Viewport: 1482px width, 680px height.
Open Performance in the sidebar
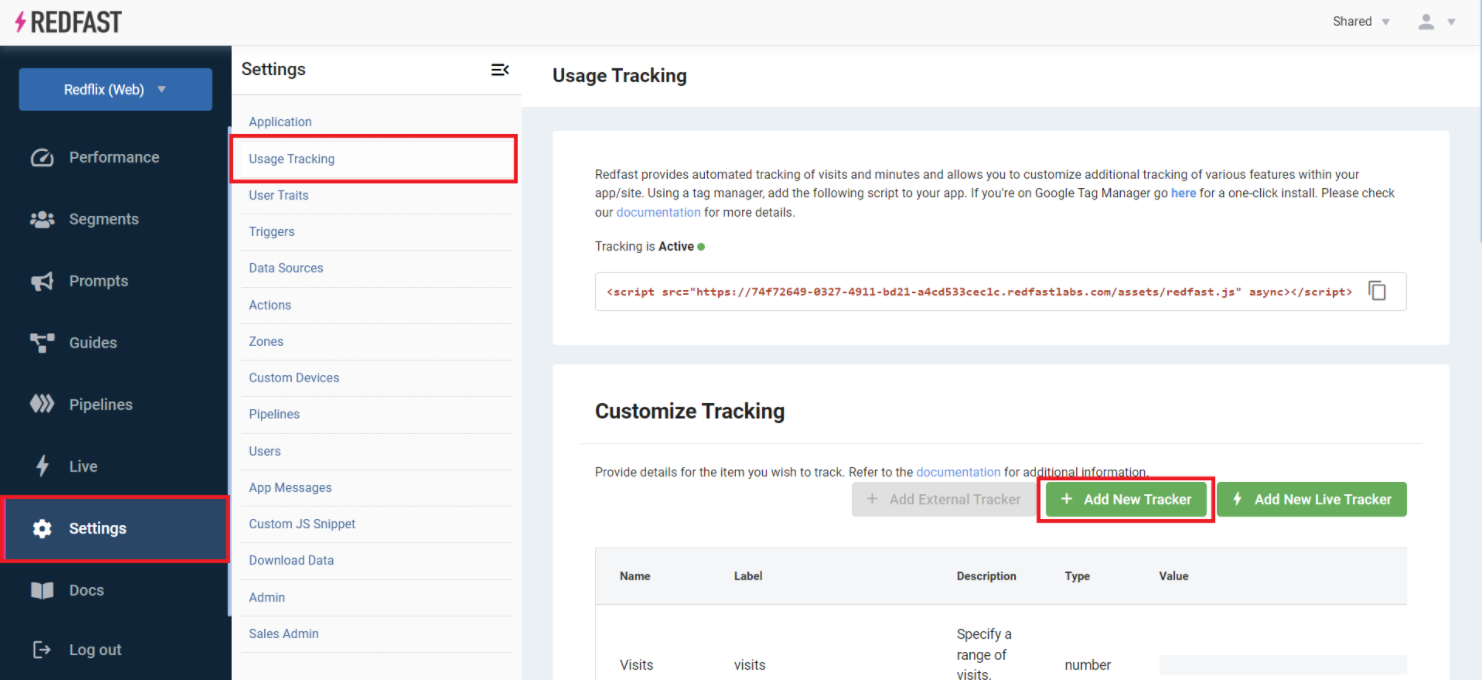(114, 157)
